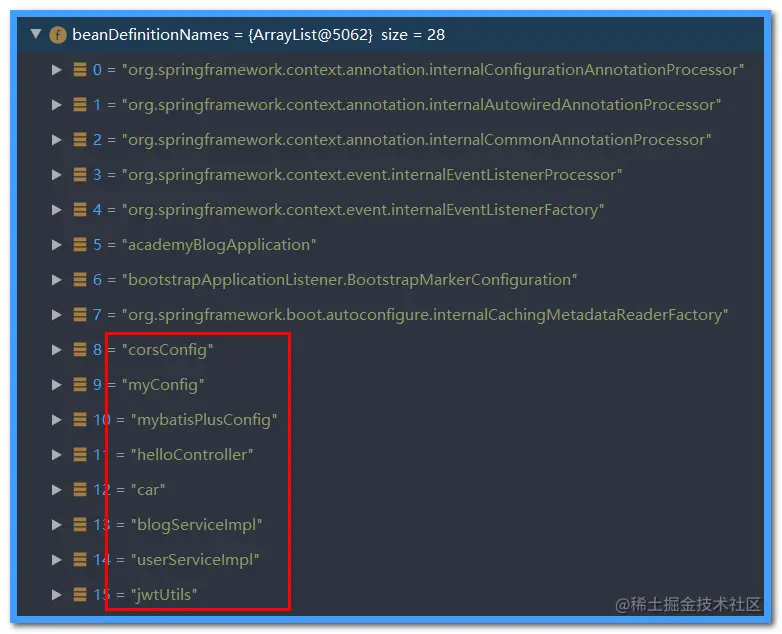Select the "corsConfig" value
Screen dimensions: 782x634
[x=168, y=350]
